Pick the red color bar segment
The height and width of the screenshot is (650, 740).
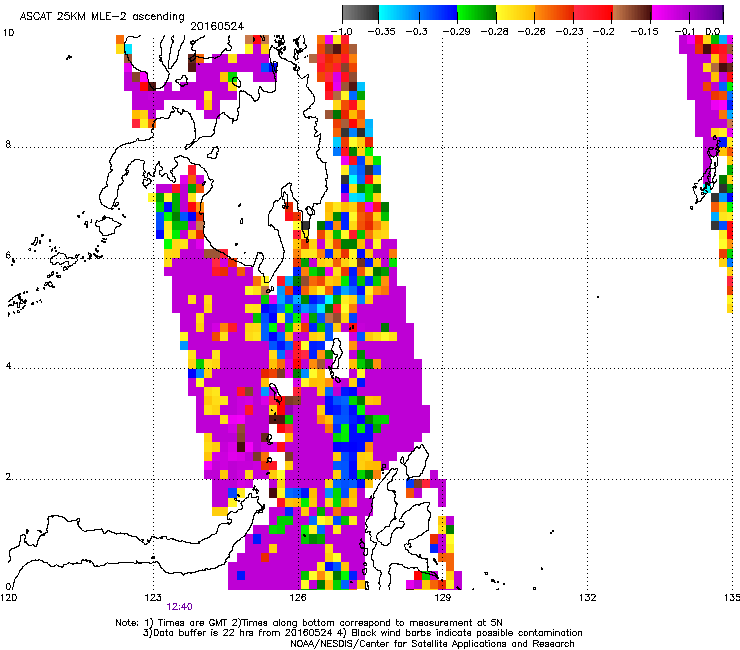coord(593,12)
